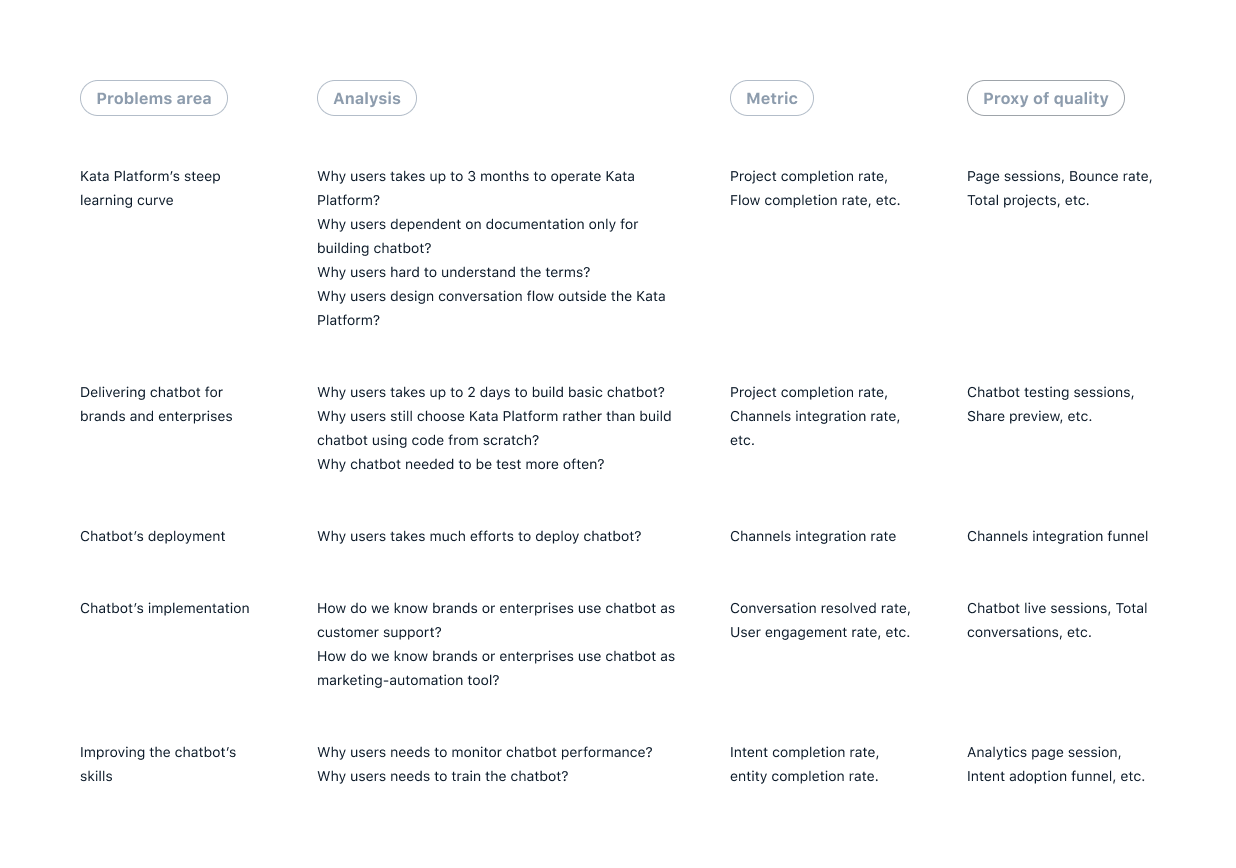Select the Chatbot's deployment problem area
Screen dimensions: 1236x868
click(x=153, y=536)
